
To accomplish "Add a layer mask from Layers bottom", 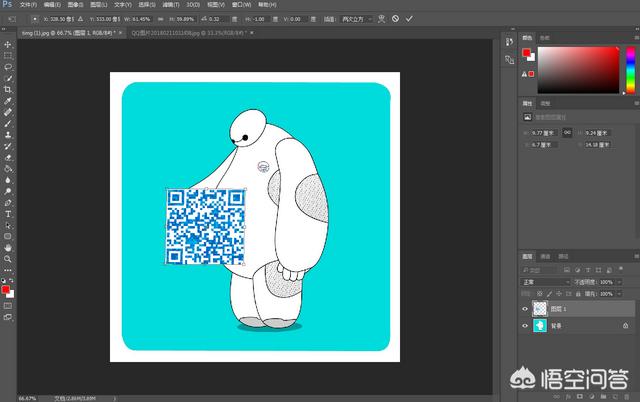I will click(x=580, y=396).
